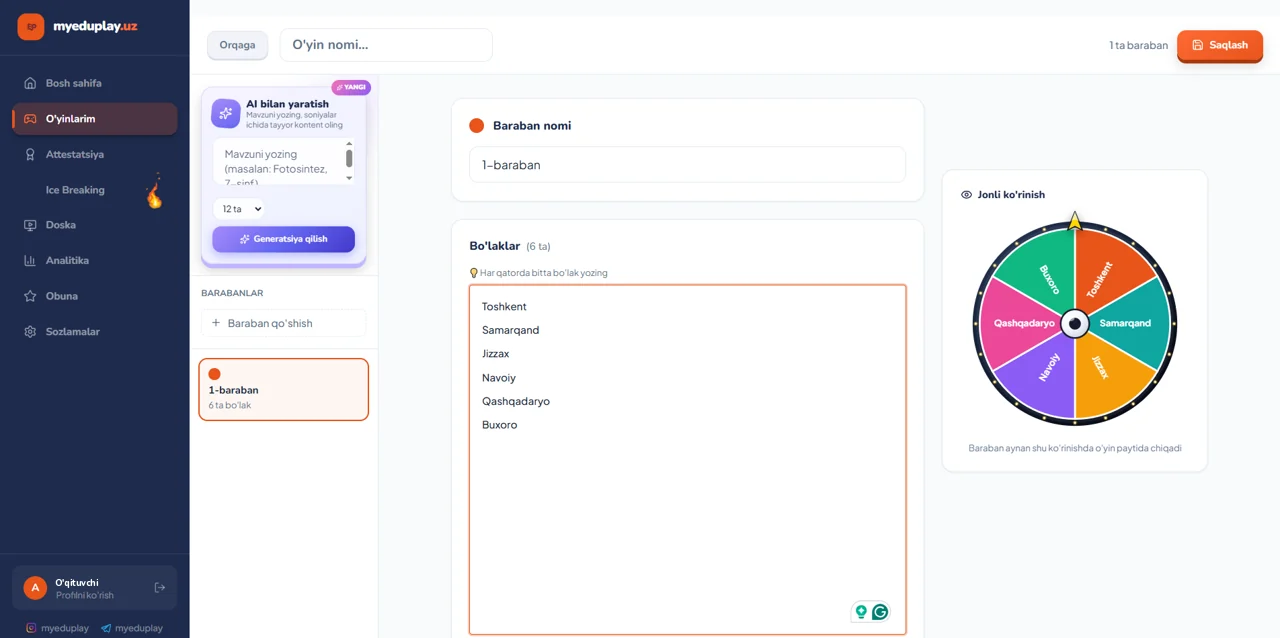Open the 12 ta count dropdown

click(x=238, y=209)
